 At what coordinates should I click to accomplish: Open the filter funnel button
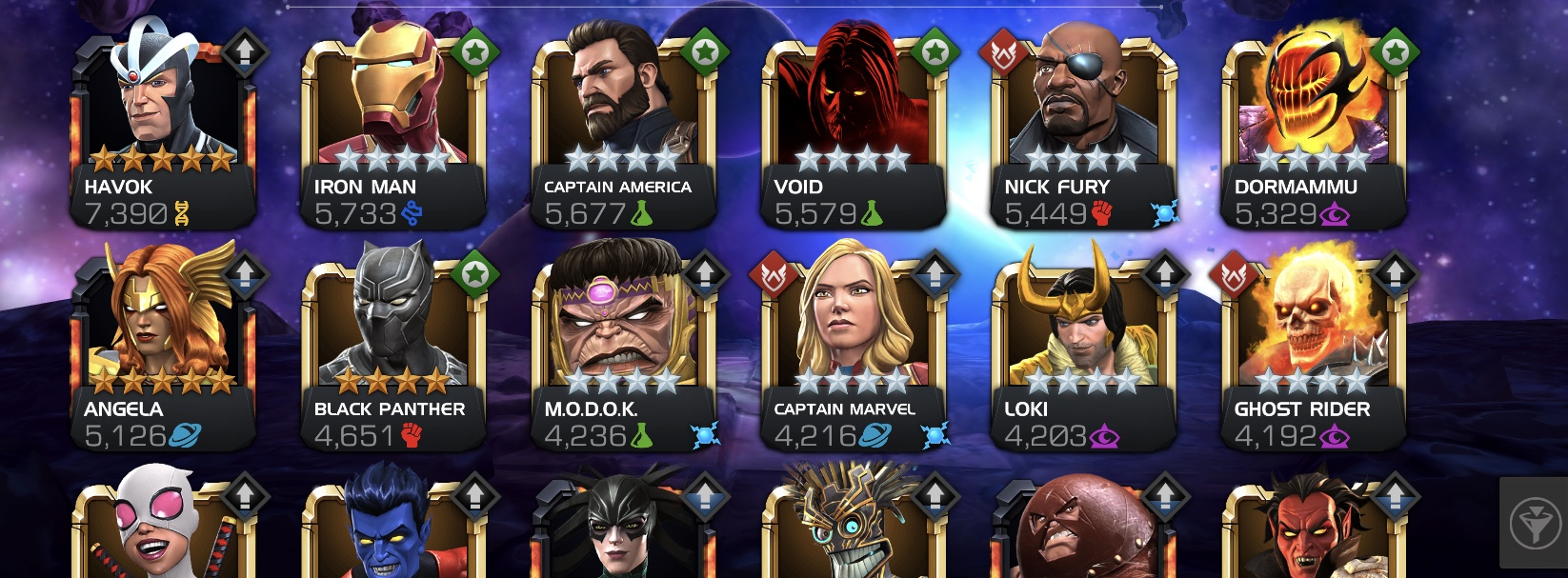1534,524
